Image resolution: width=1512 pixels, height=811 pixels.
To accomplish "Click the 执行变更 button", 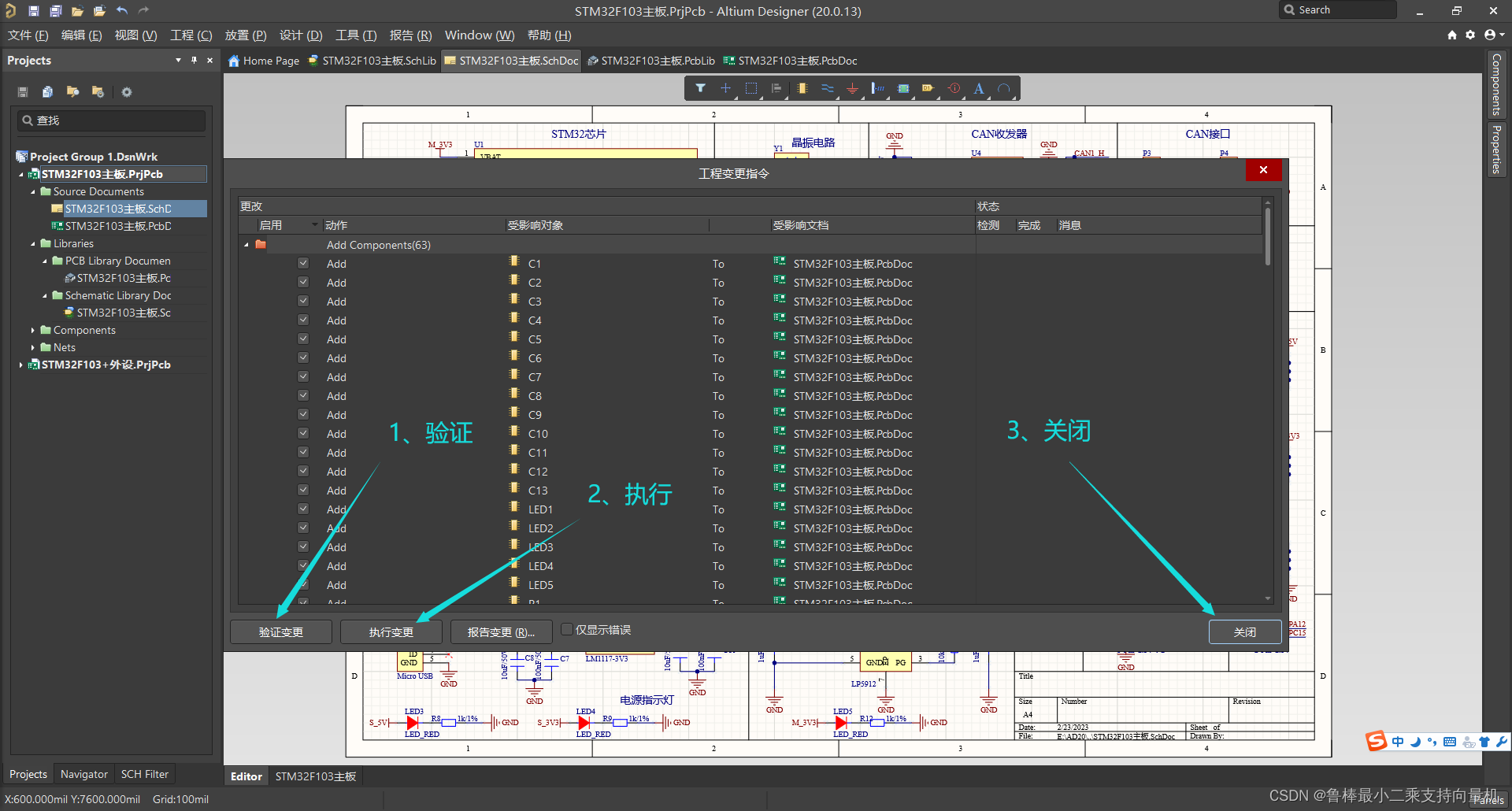I will tap(391, 632).
